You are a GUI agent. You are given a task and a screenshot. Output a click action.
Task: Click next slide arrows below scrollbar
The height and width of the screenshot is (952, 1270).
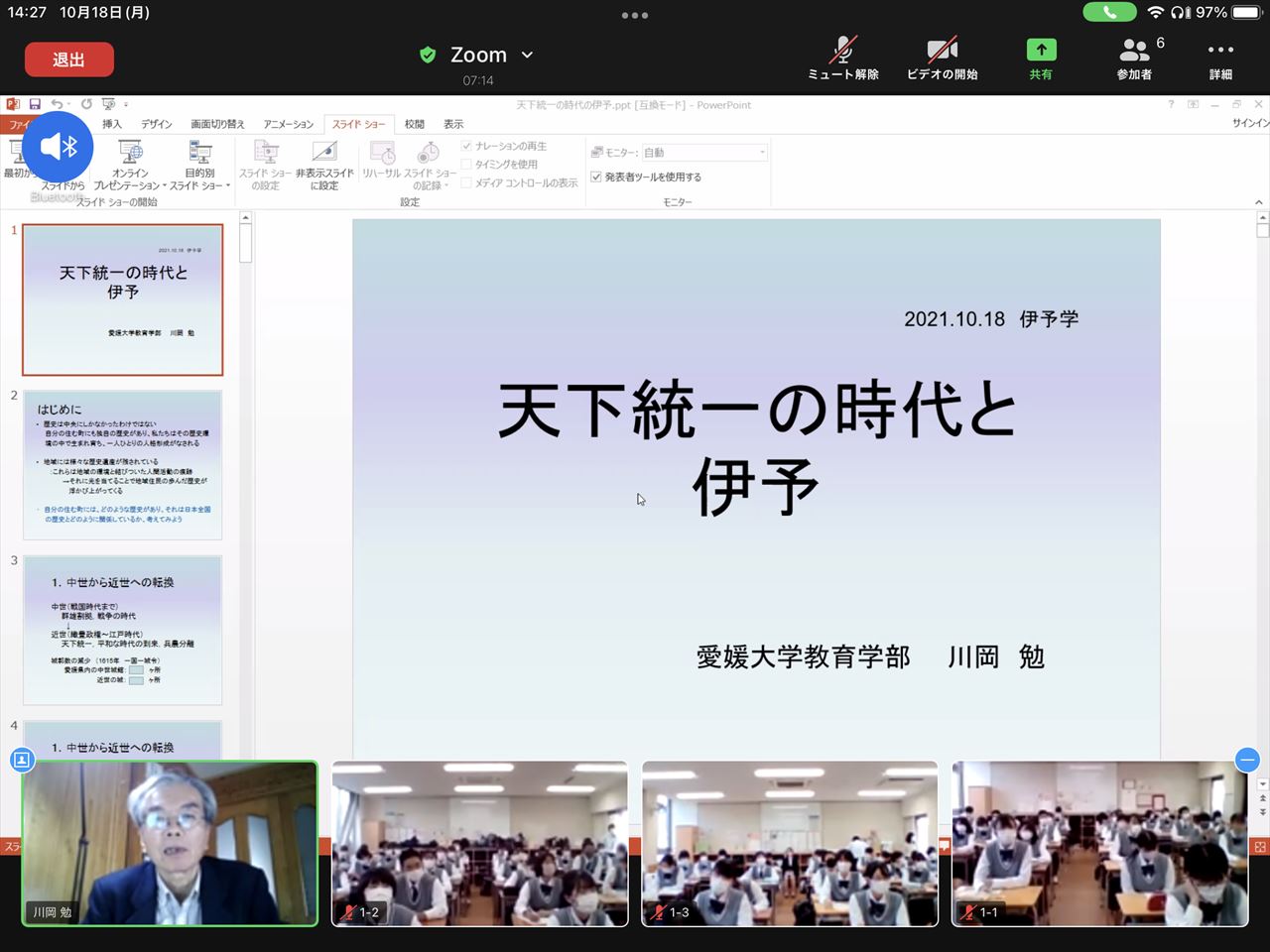click(x=1262, y=811)
